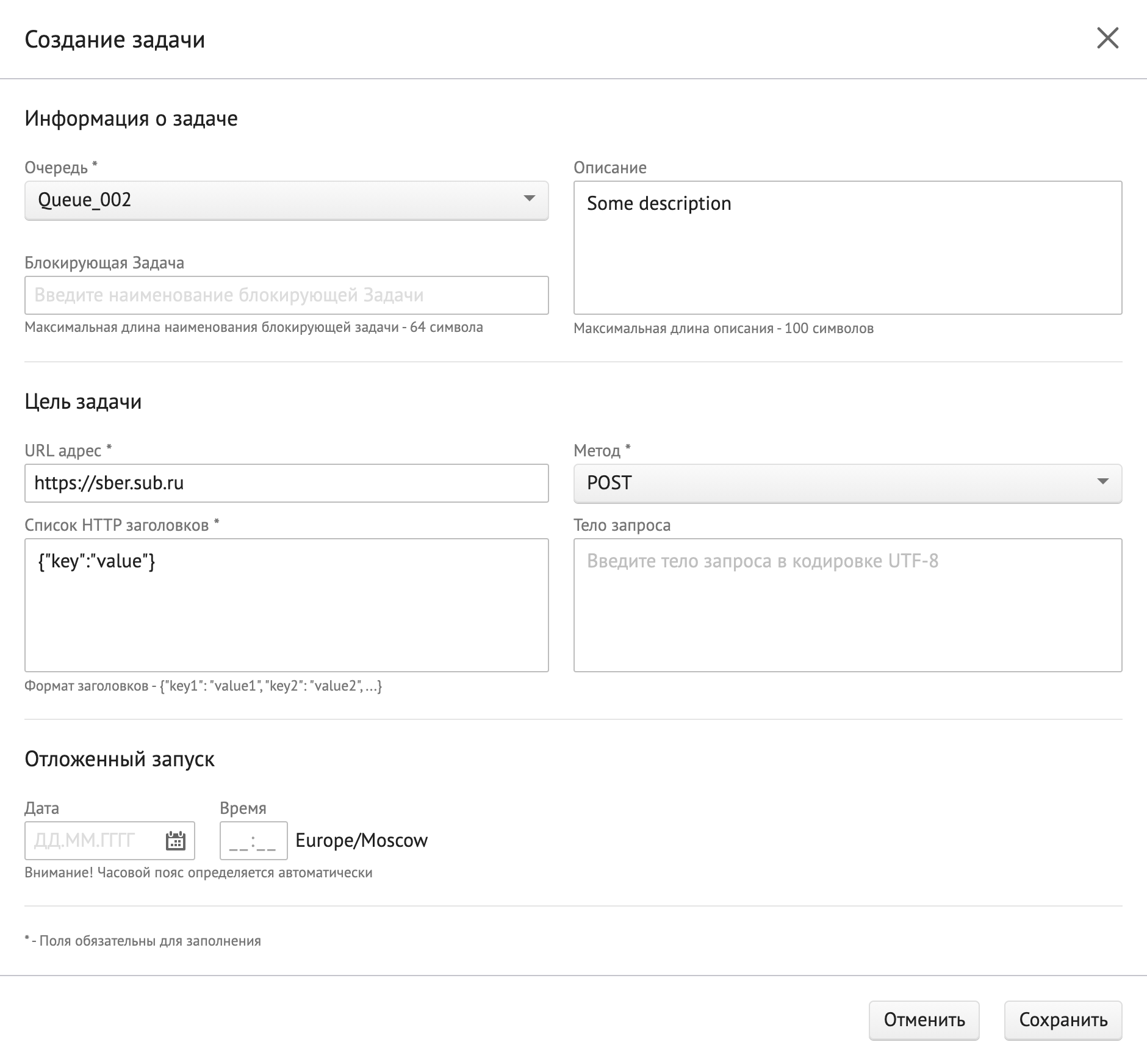This screenshot has width=1147, height=1064.
Task: Focus the Дата input field
Action: pos(95,841)
